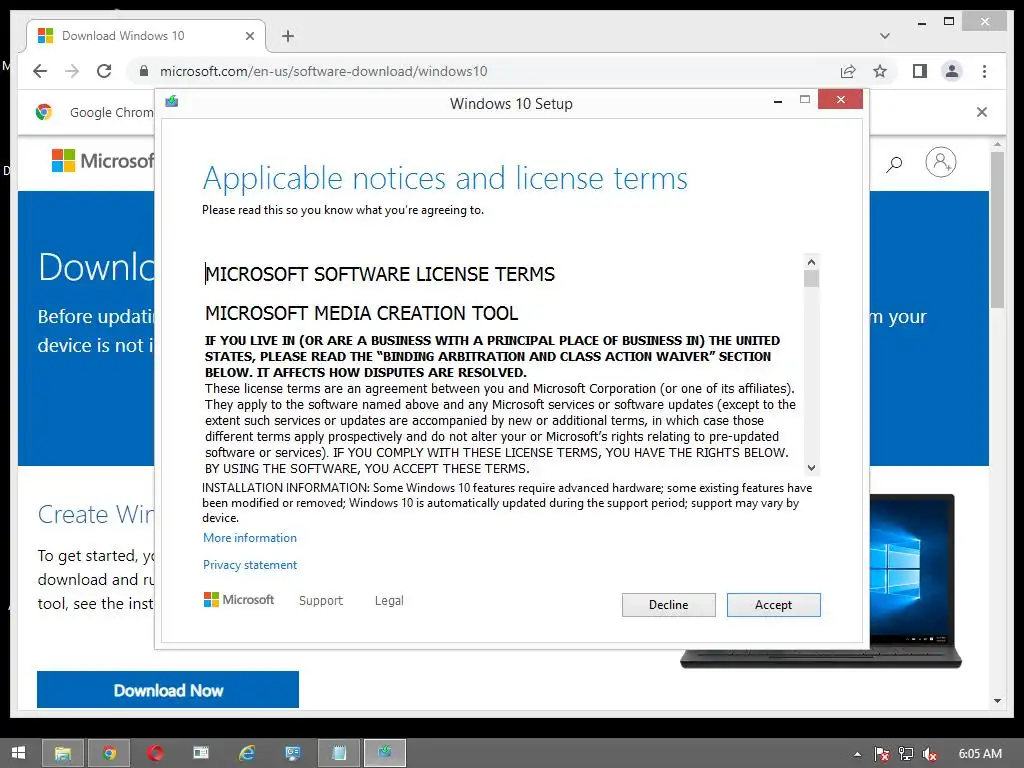The width and height of the screenshot is (1024, 768).
Task: Click Chrome back navigation arrow
Action: coord(40,71)
